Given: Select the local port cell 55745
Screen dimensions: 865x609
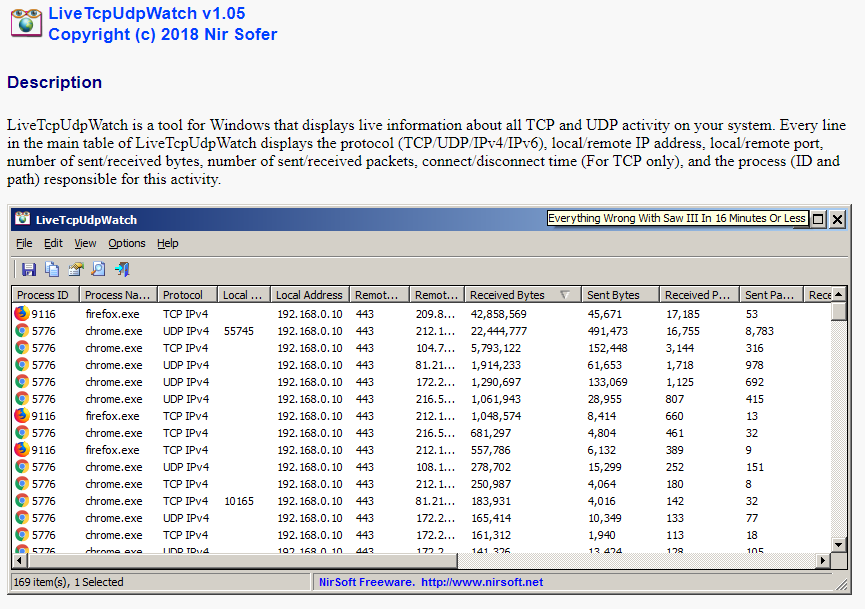Looking at the screenshot, I should 239,331.
